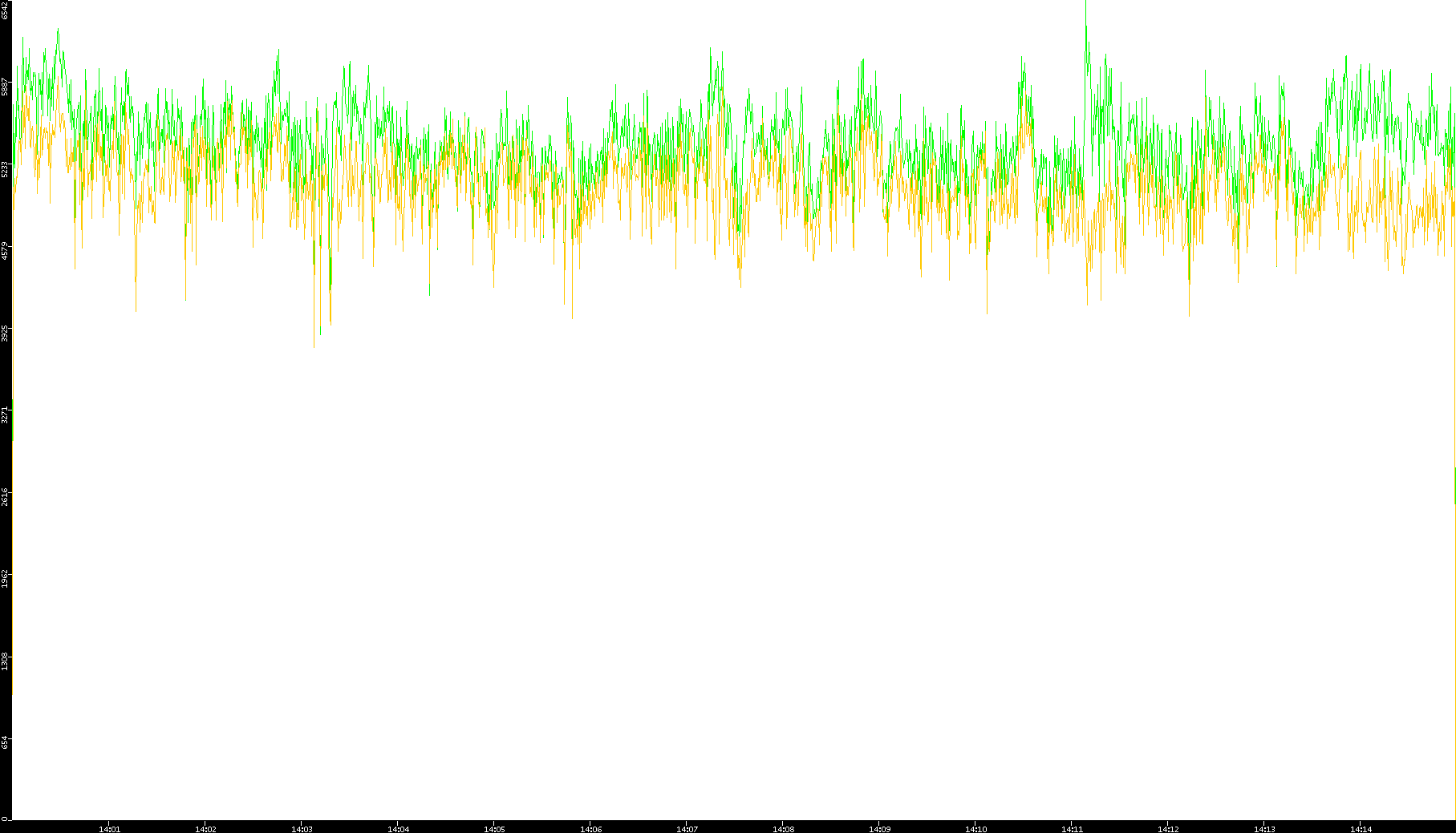Select the 14:10 time axis label

coord(975,829)
